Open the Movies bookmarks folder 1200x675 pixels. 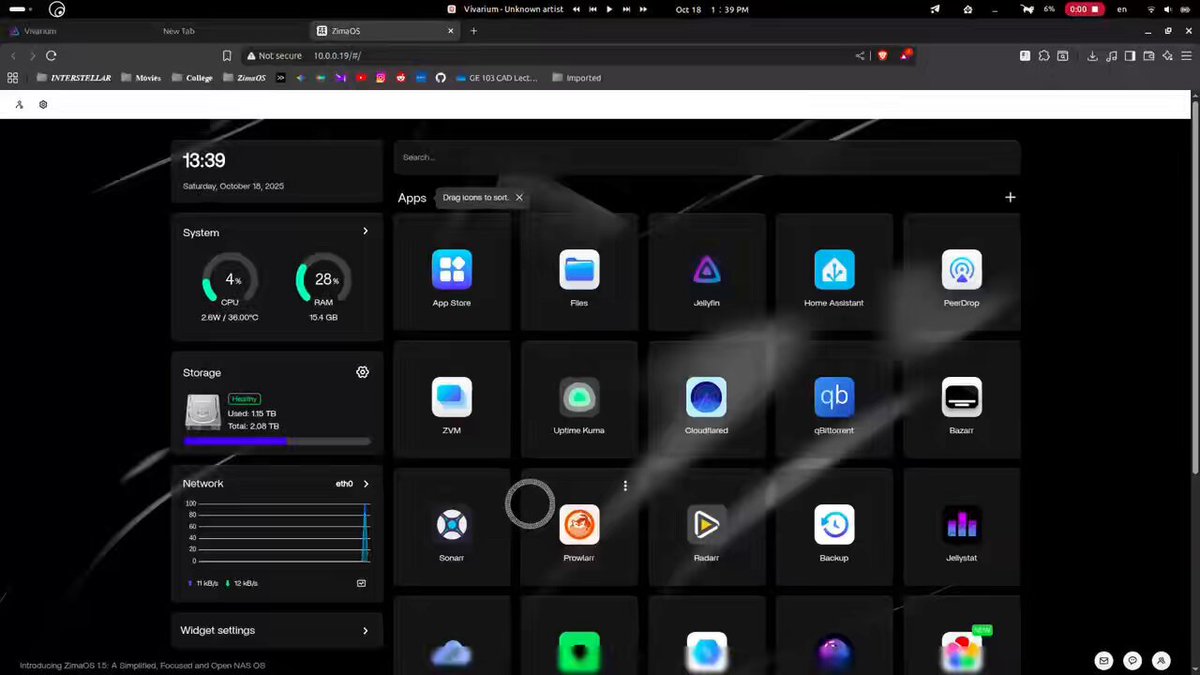tap(141, 78)
